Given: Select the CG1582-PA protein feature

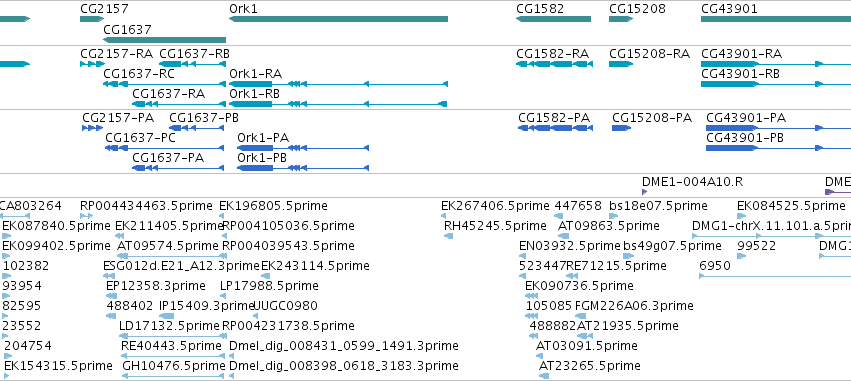Looking at the screenshot, I should pos(555,128).
